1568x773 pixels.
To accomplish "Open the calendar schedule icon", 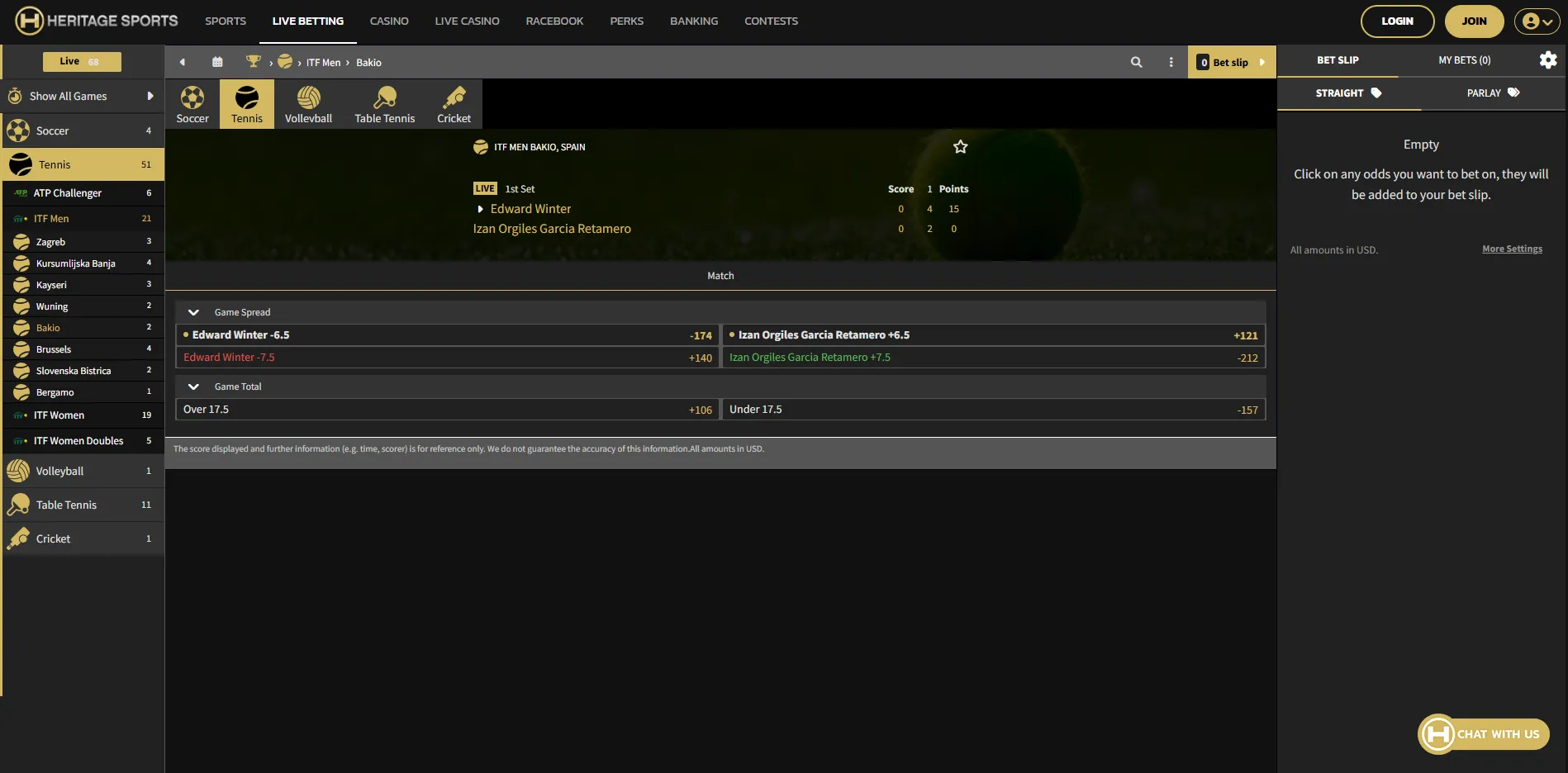I will (217, 62).
